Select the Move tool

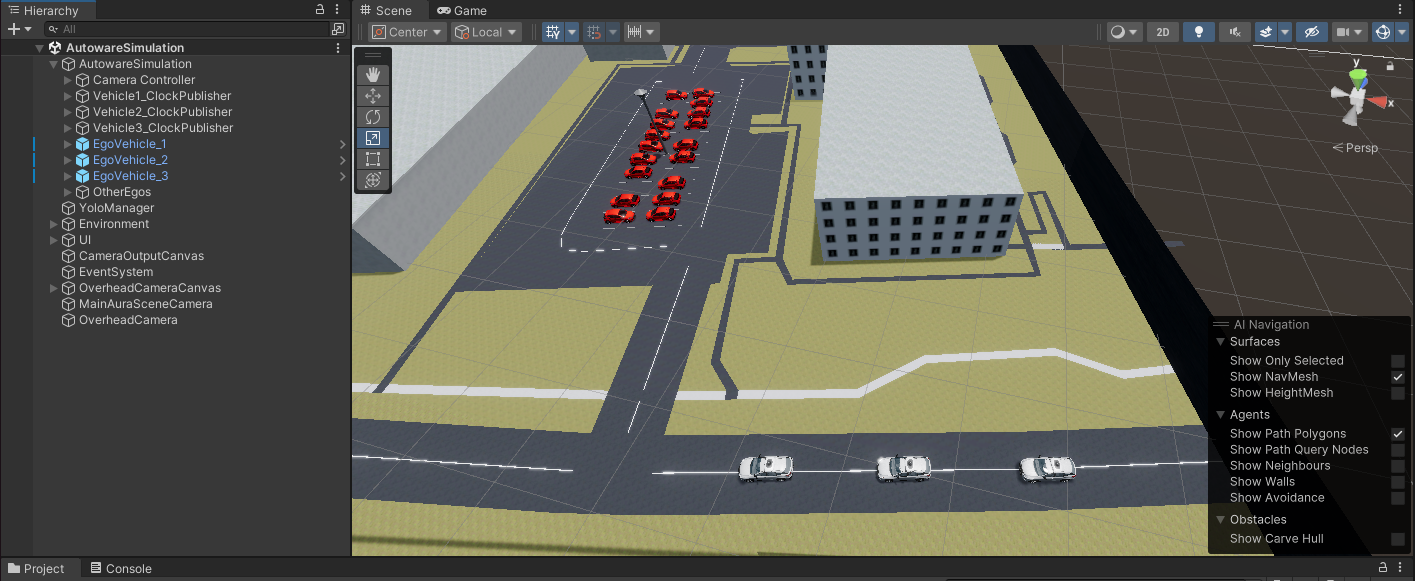pos(373,96)
